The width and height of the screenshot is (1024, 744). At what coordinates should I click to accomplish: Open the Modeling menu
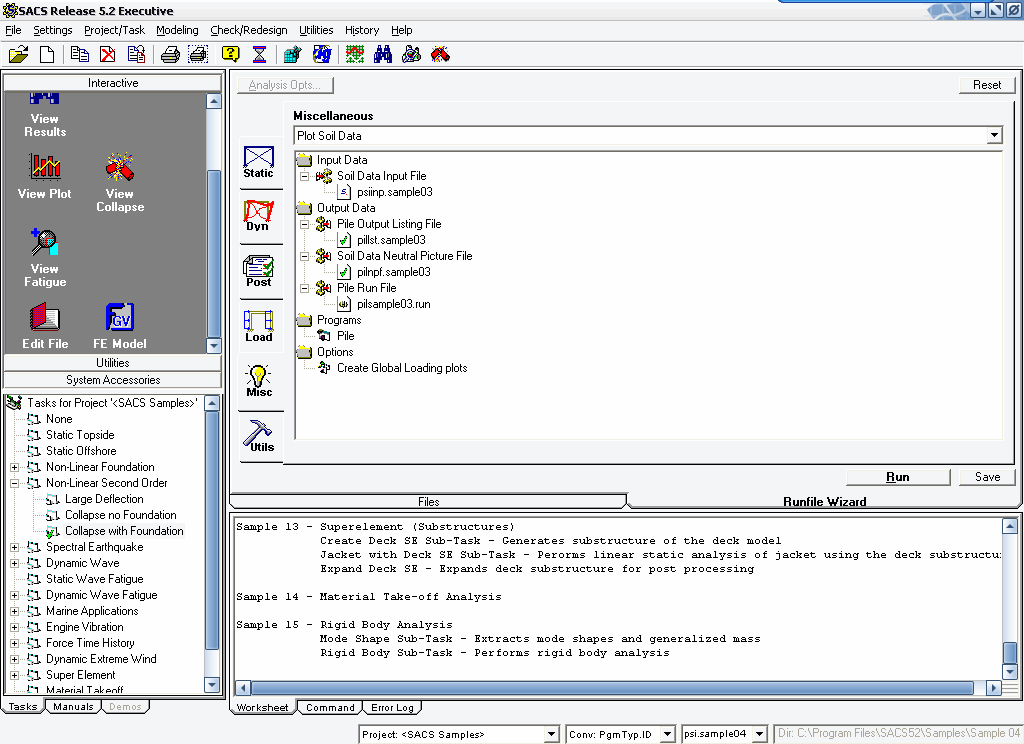pos(177,30)
